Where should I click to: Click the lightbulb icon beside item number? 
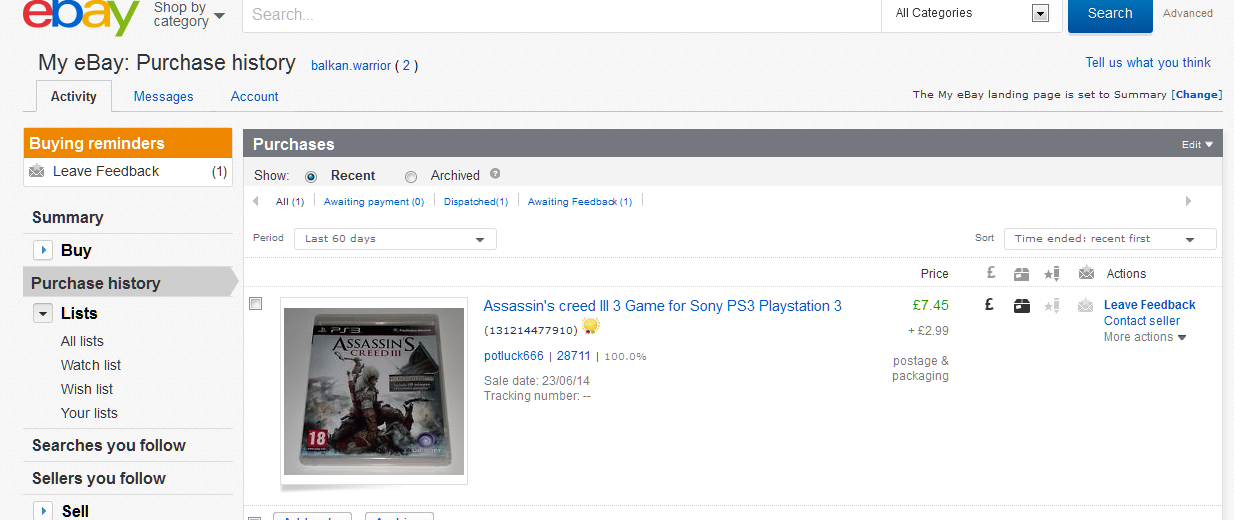tap(590, 326)
